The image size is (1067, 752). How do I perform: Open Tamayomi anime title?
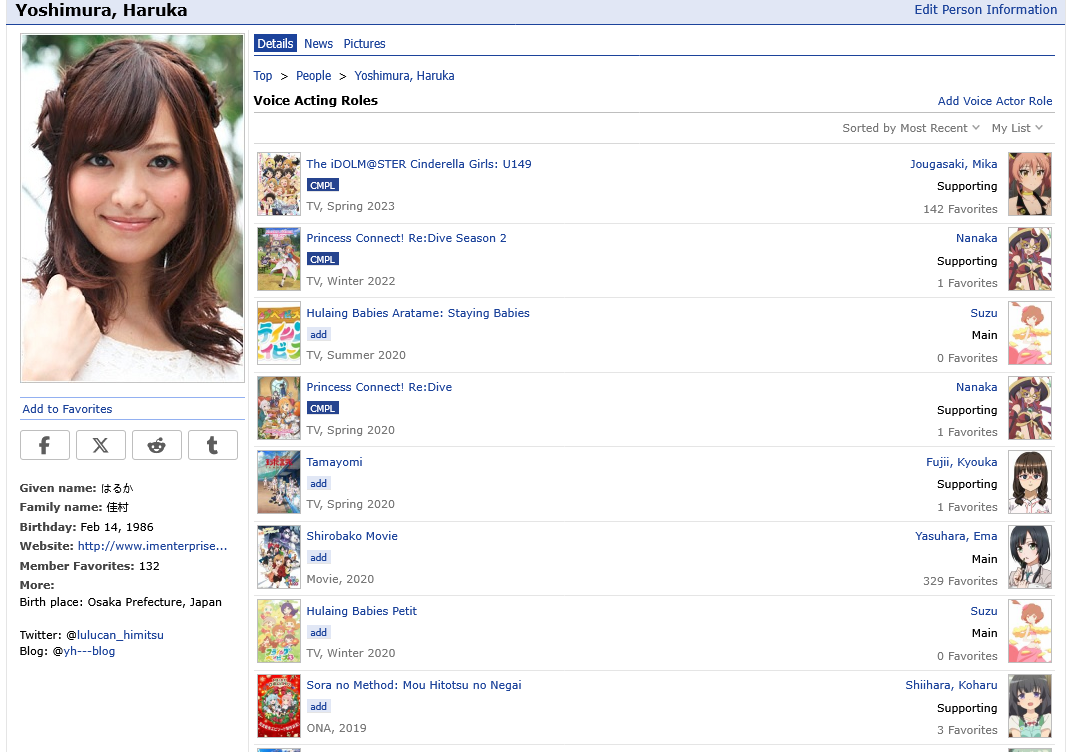click(334, 462)
